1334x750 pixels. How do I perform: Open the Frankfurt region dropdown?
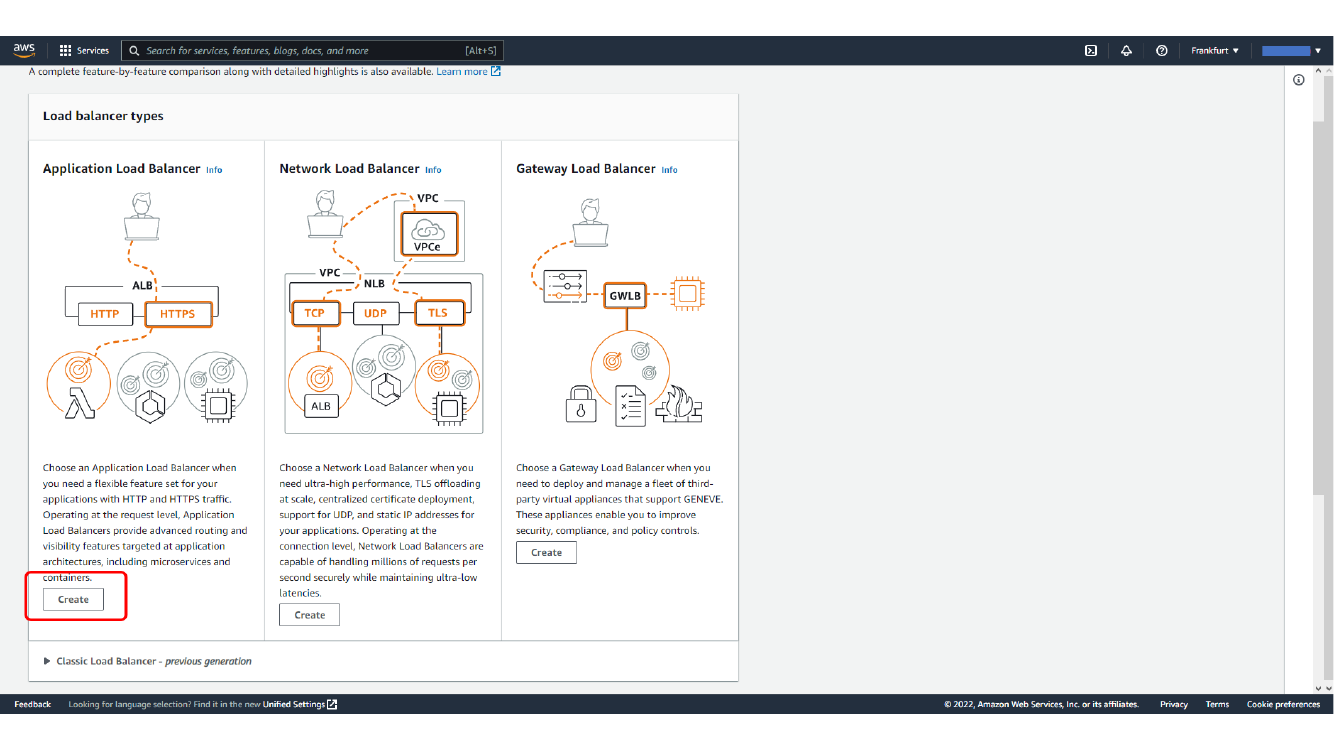[1215, 50]
